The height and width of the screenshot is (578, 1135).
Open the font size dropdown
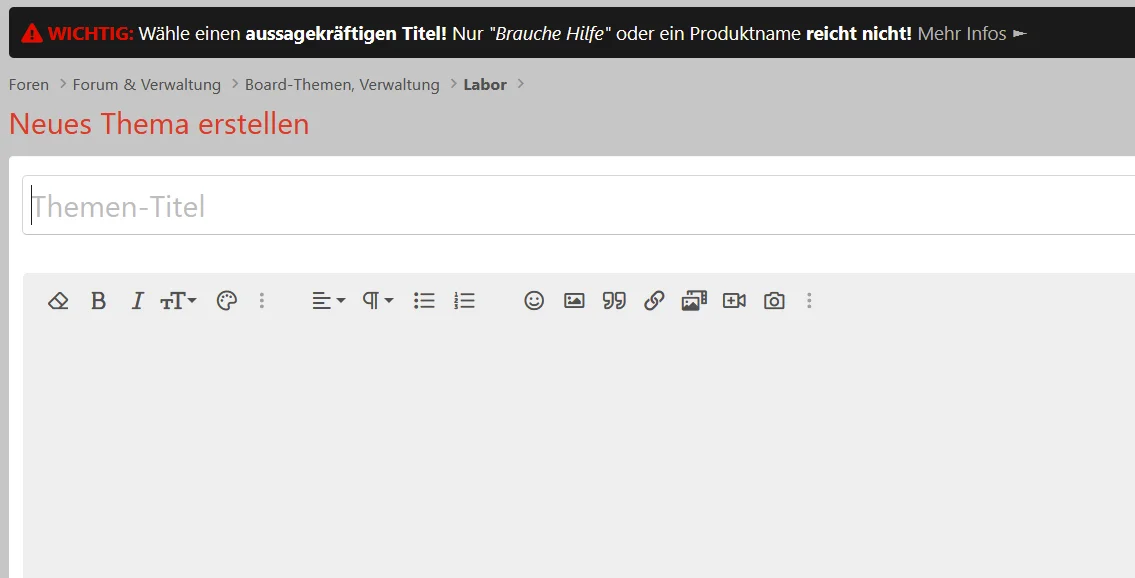(x=178, y=301)
